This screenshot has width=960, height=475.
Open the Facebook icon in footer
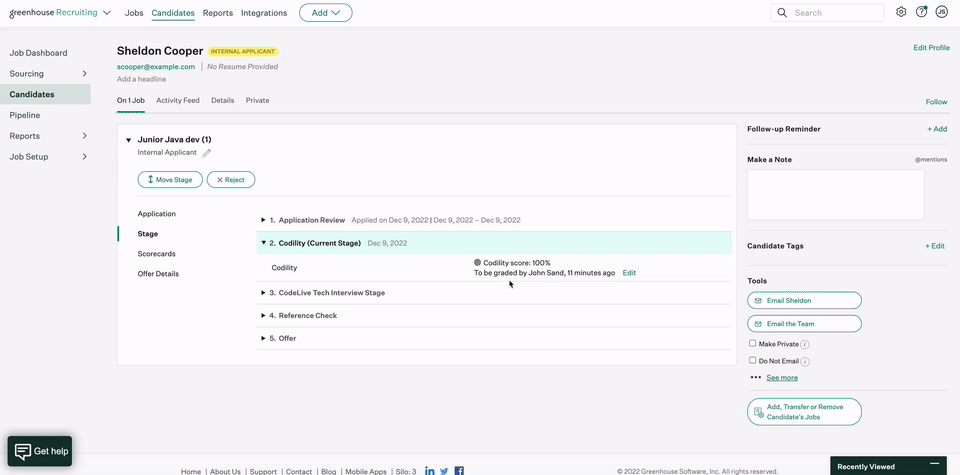459,471
